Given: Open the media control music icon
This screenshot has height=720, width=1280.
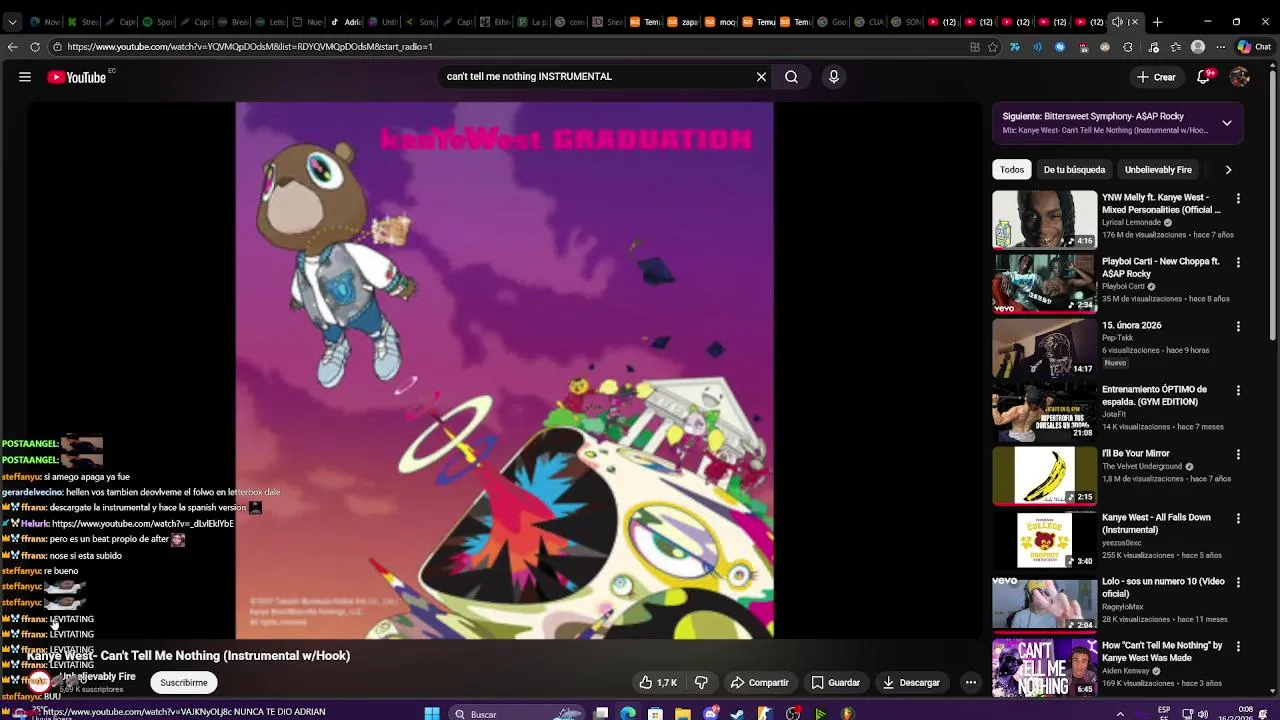Looking at the screenshot, I should 1153,47.
